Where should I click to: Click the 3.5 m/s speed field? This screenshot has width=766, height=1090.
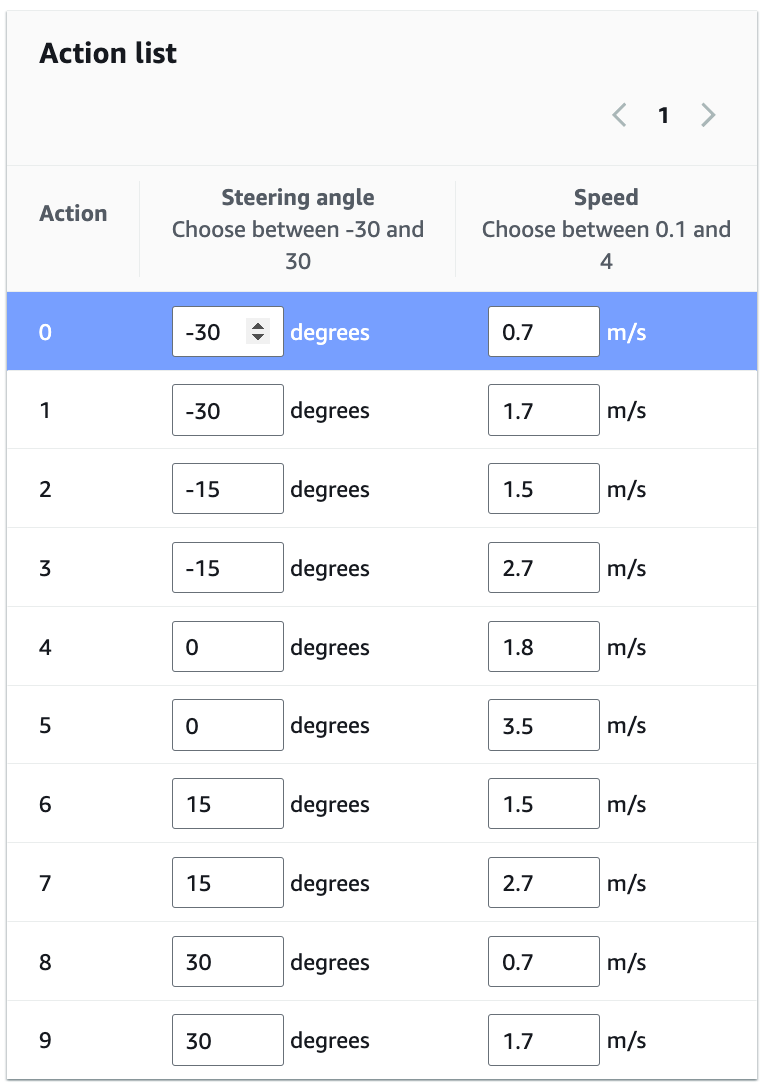point(543,727)
